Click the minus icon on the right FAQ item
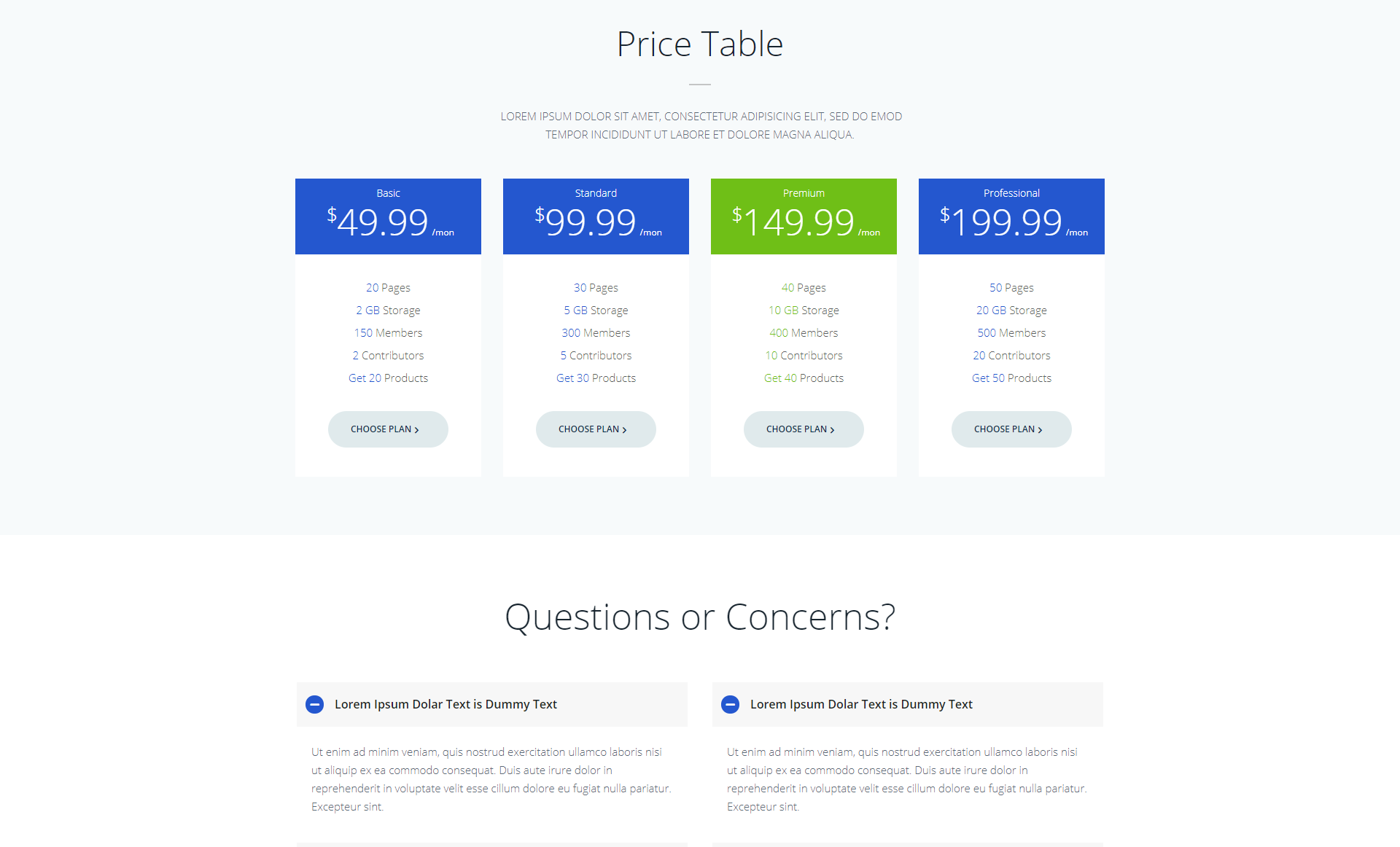This screenshot has width=1400, height=847. click(730, 704)
